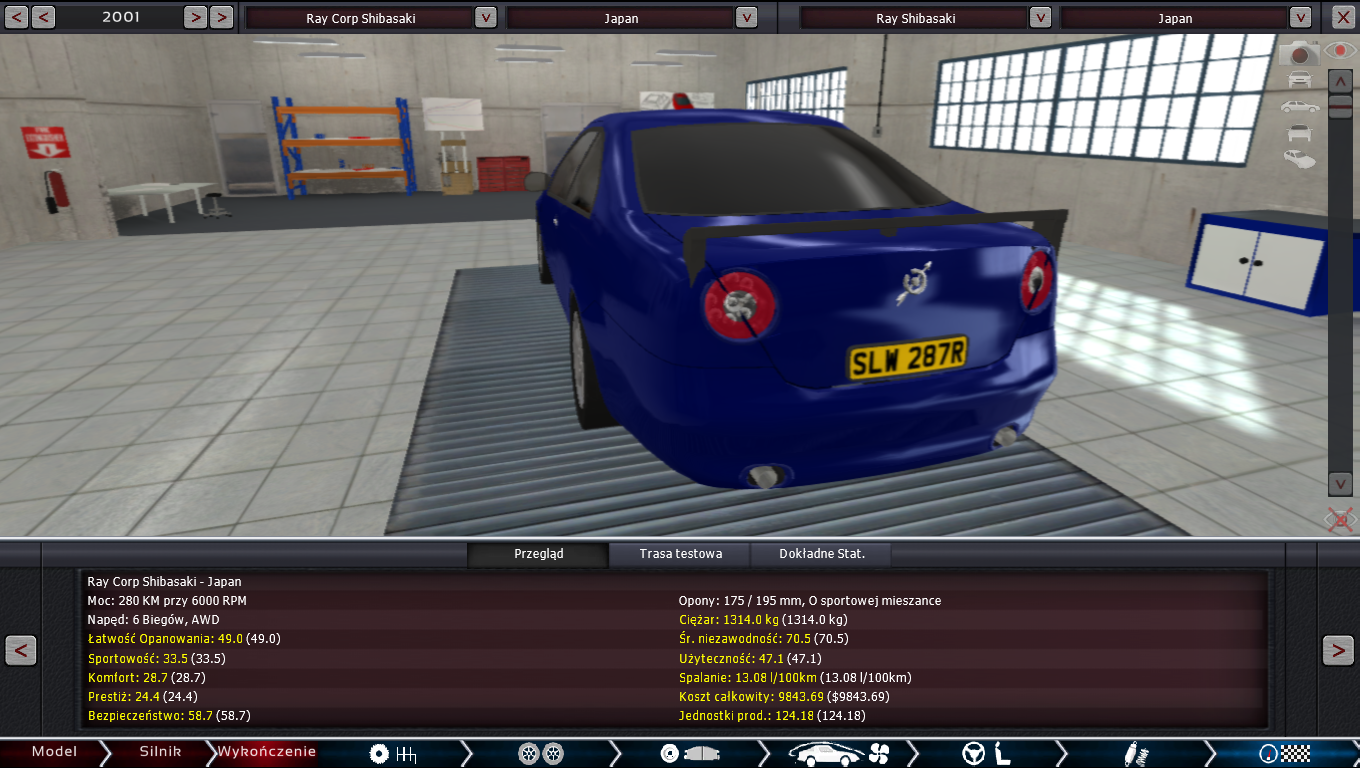Toggle the crossed-out eye hide icon

point(1340,519)
